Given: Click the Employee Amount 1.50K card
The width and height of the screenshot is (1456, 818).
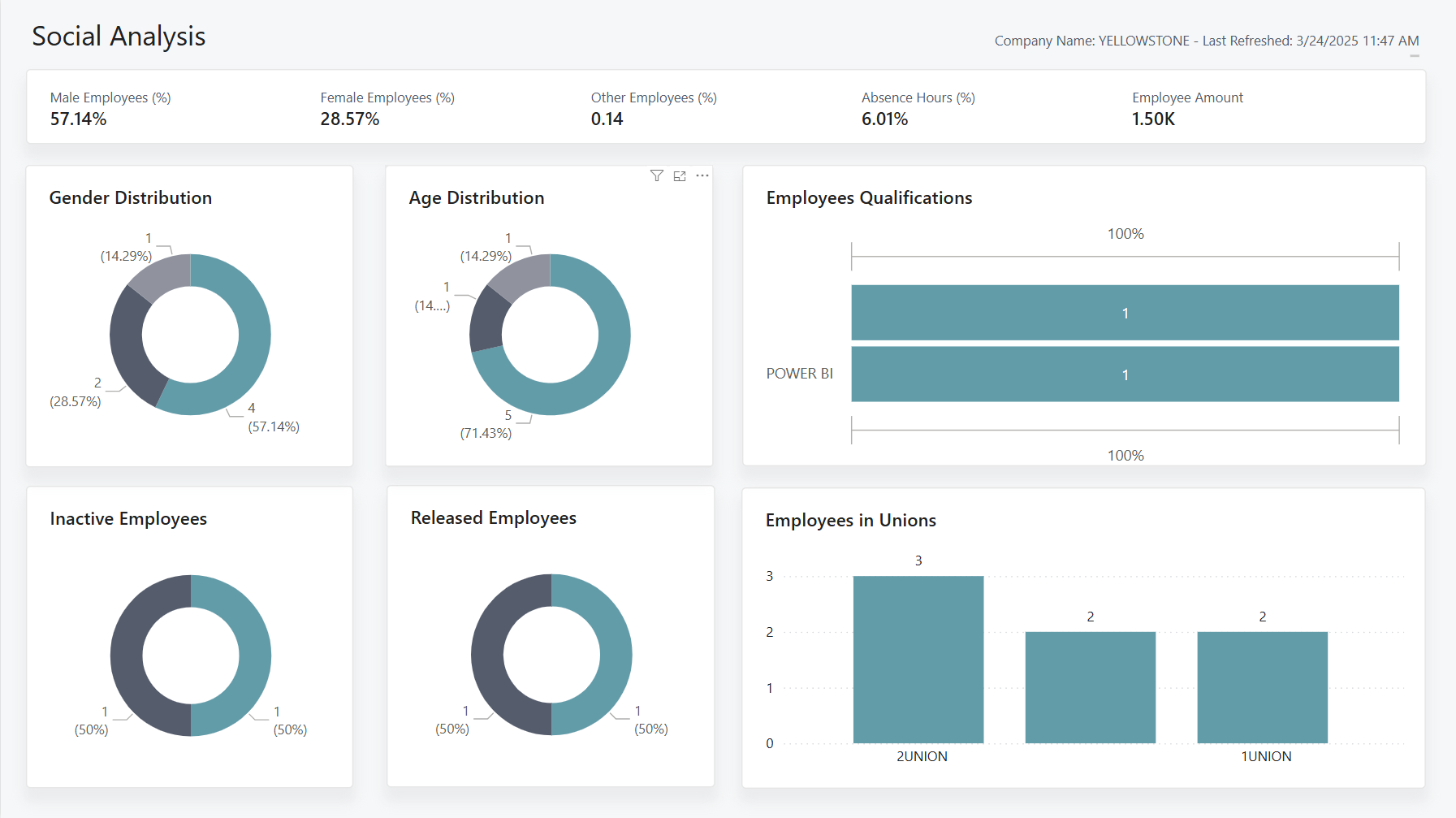Looking at the screenshot, I should [x=1153, y=119].
